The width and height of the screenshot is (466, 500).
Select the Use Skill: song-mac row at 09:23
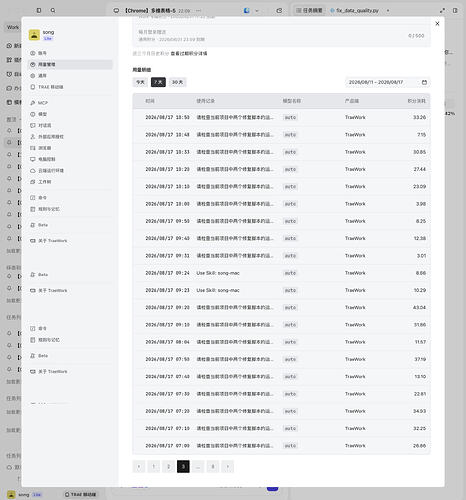tap(281, 290)
